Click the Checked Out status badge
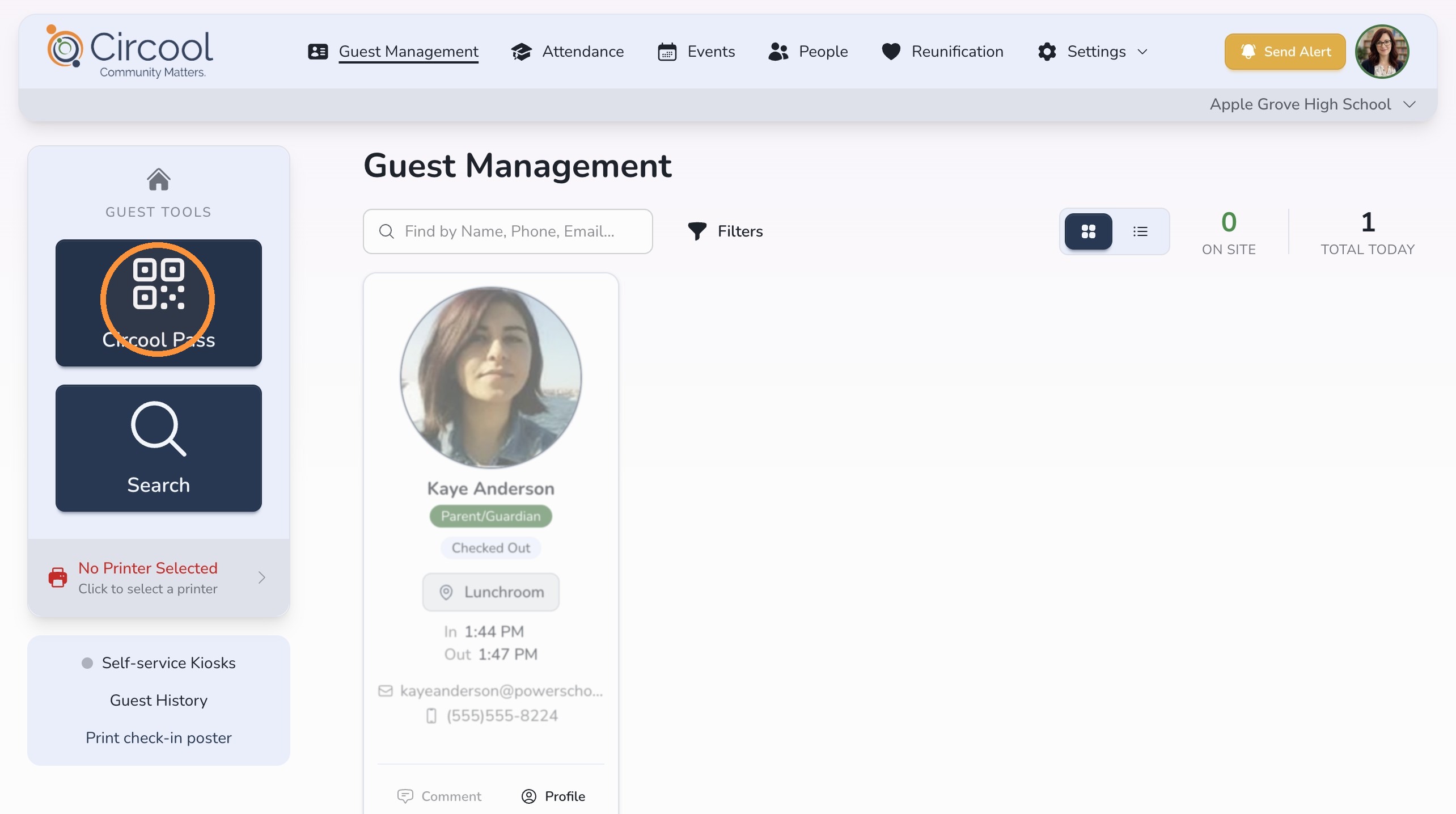 491,548
